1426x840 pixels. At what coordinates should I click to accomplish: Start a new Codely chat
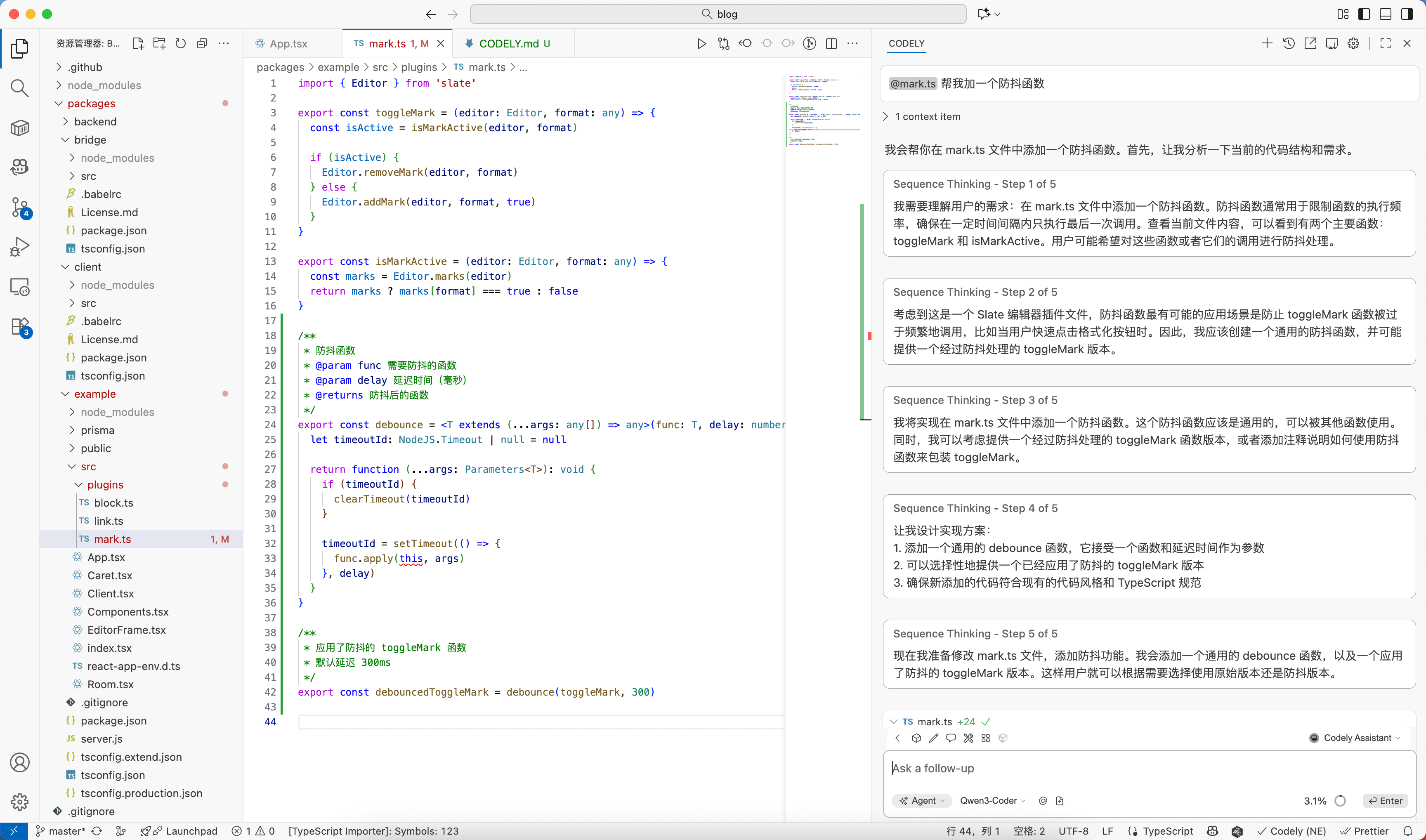[x=1267, y=44]
